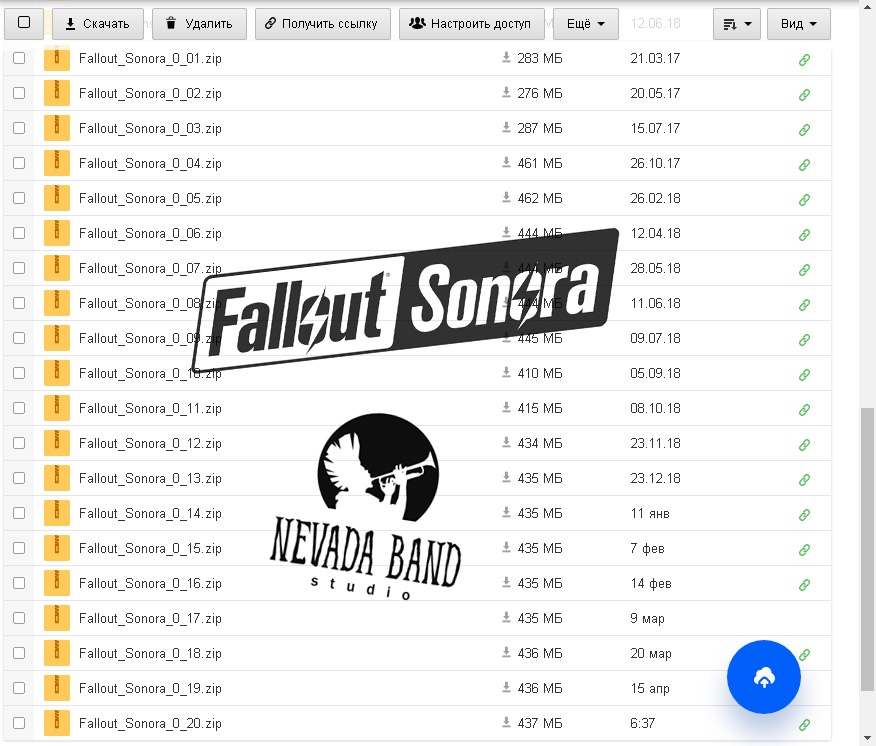Click the share link icon for Fallout_Sonora_0_06.zip
The image size is (876, 746).
pos(804,235)
